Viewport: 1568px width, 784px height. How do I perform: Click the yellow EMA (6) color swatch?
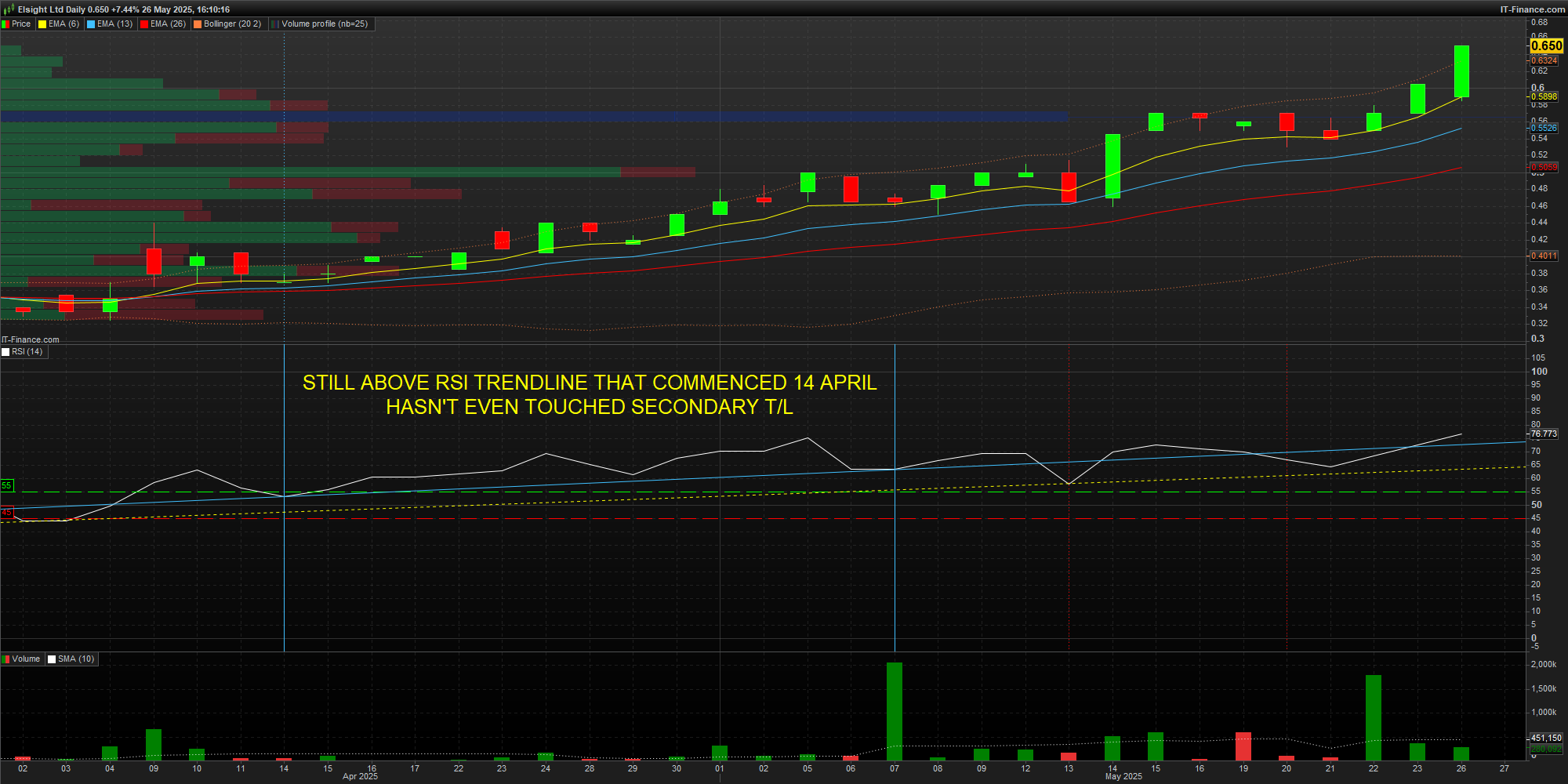click(x=42, y=24)
